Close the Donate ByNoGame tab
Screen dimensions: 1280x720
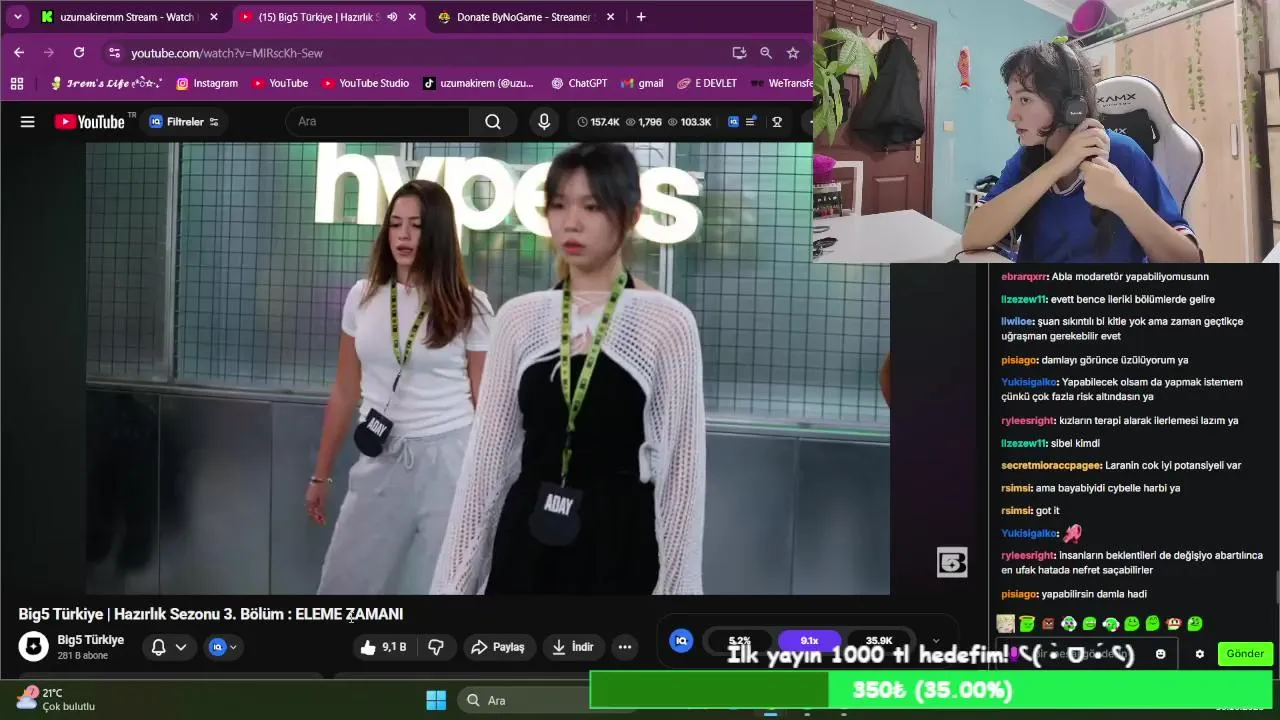610,17
